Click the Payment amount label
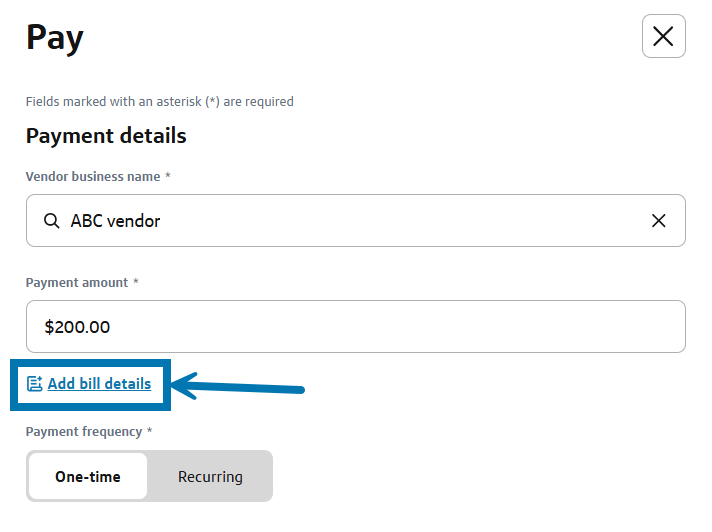Image resolution: width=712 pixels, height=532 pixels. tap(76, 283)
